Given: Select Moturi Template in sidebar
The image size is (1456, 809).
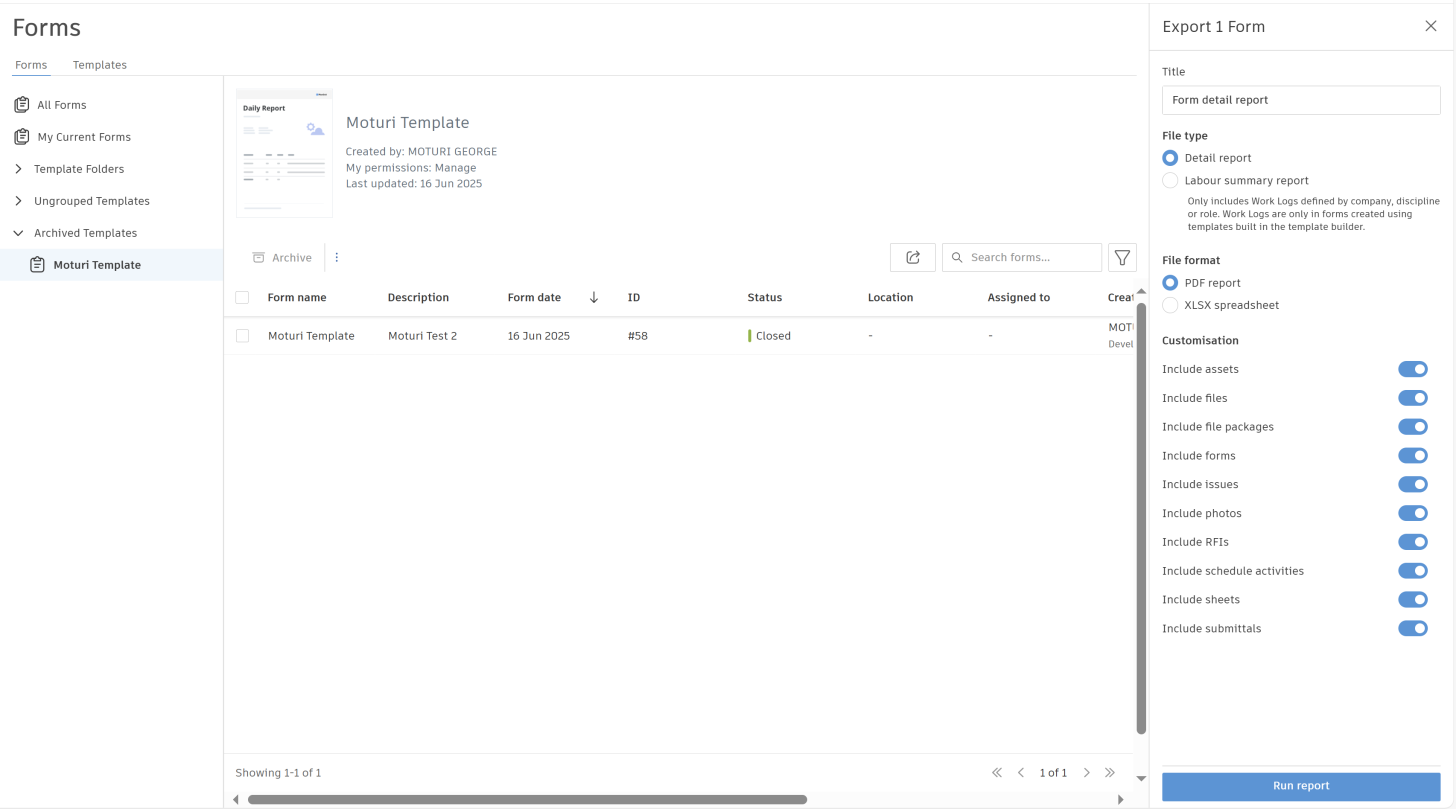Looking at the screenshot, I should 97,265.
